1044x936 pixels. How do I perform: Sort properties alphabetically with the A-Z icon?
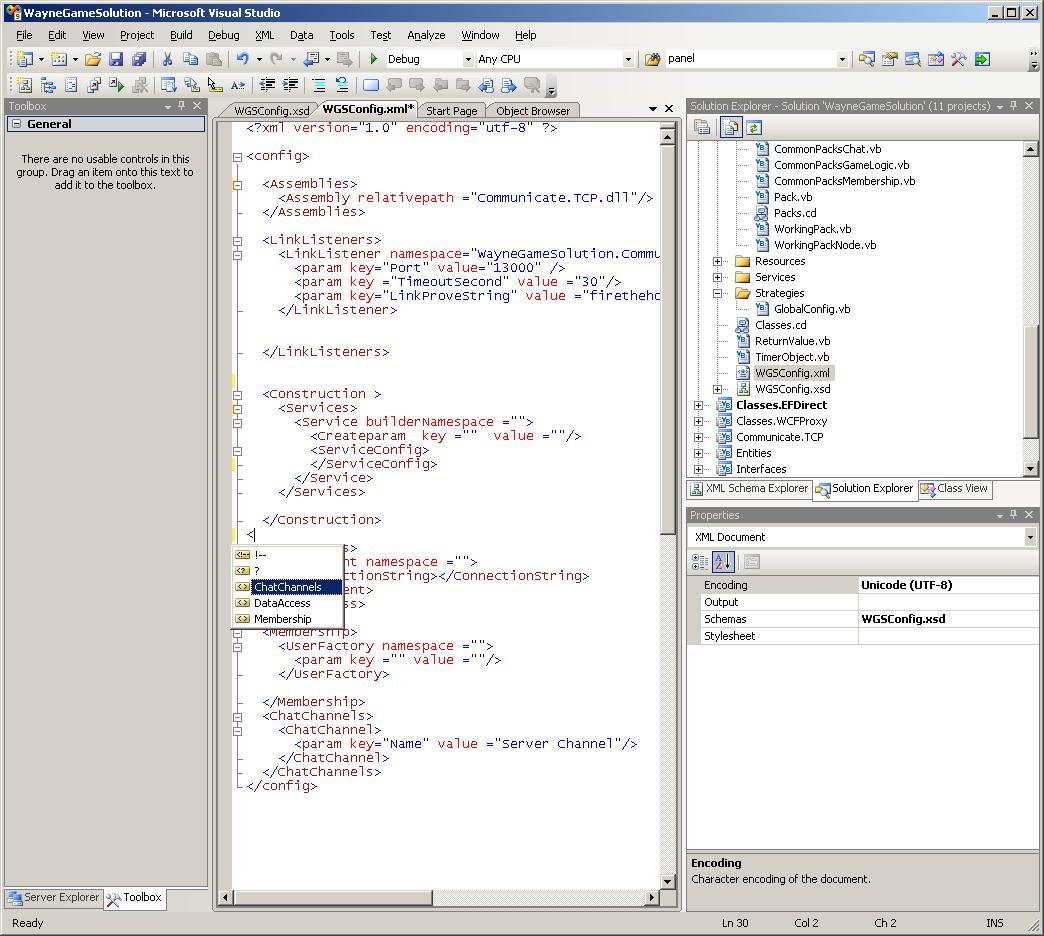pyautogui.click(x=723, y=562)
